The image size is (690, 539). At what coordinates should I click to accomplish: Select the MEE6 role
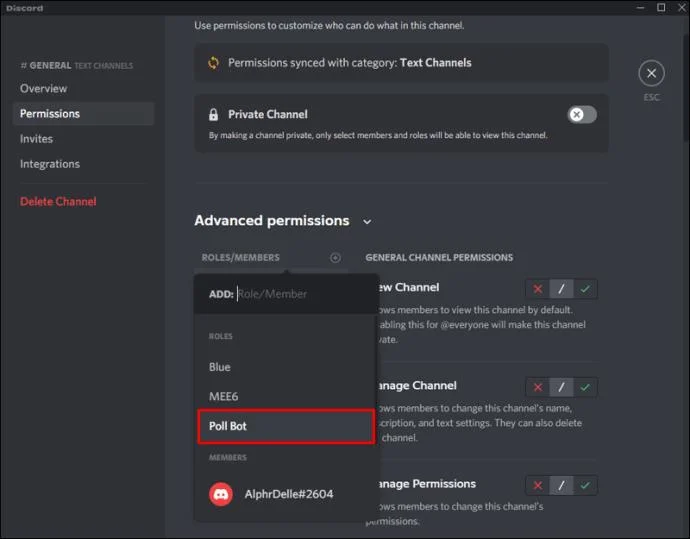click(x=286, y=396)
